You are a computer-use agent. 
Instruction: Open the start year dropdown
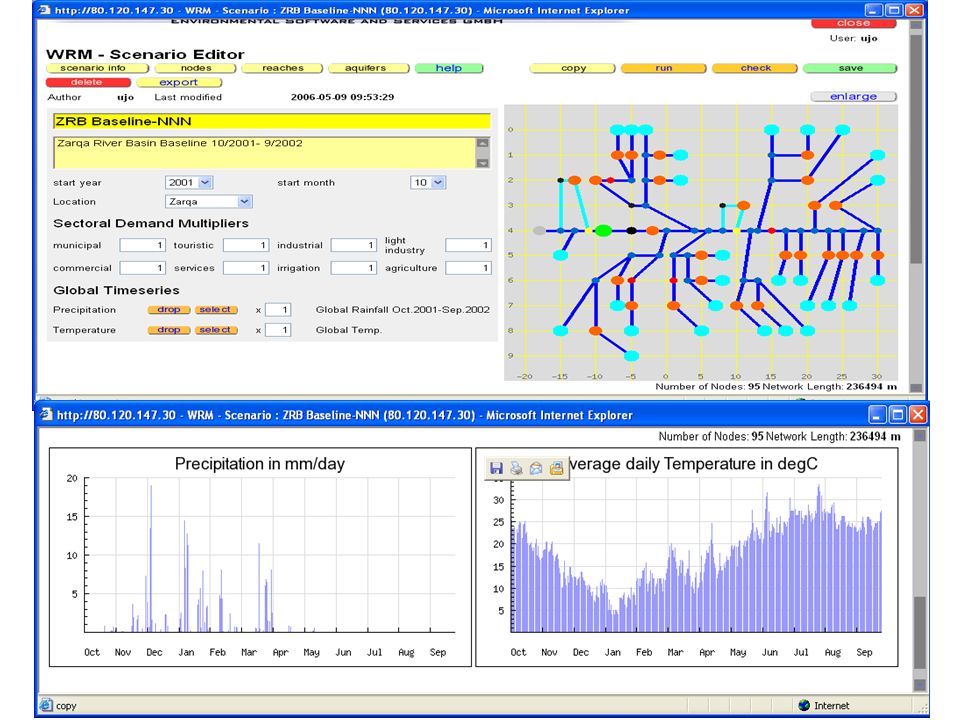click(206, 182)
